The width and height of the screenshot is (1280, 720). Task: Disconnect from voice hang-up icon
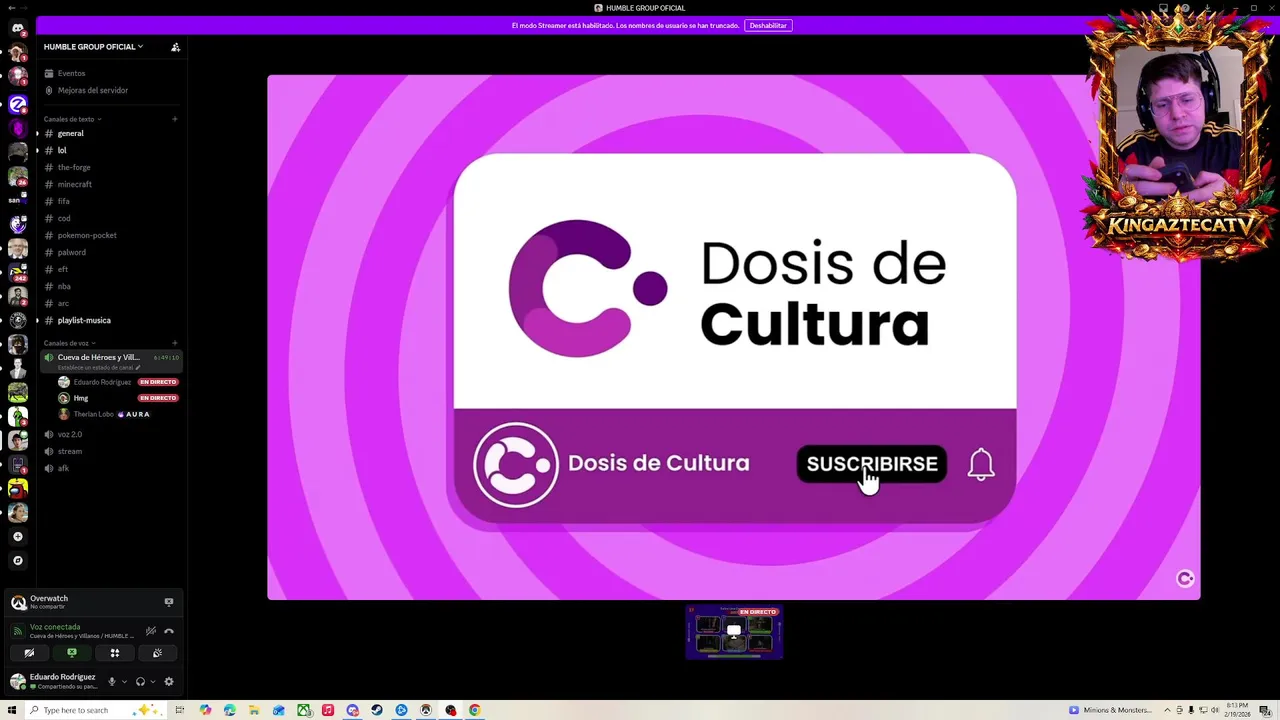pyautogui.click(x=169, y=631)
